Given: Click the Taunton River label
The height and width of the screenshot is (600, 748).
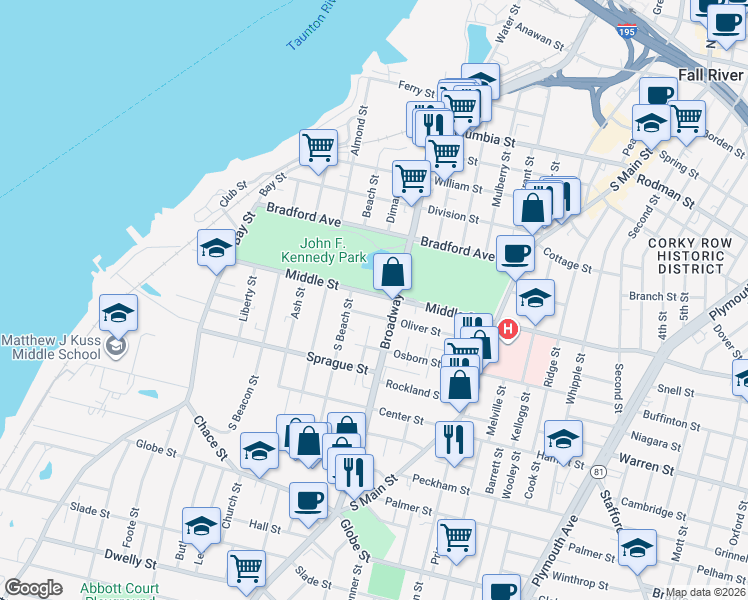Looking at the screenshot, I should (x=311, y=24).
